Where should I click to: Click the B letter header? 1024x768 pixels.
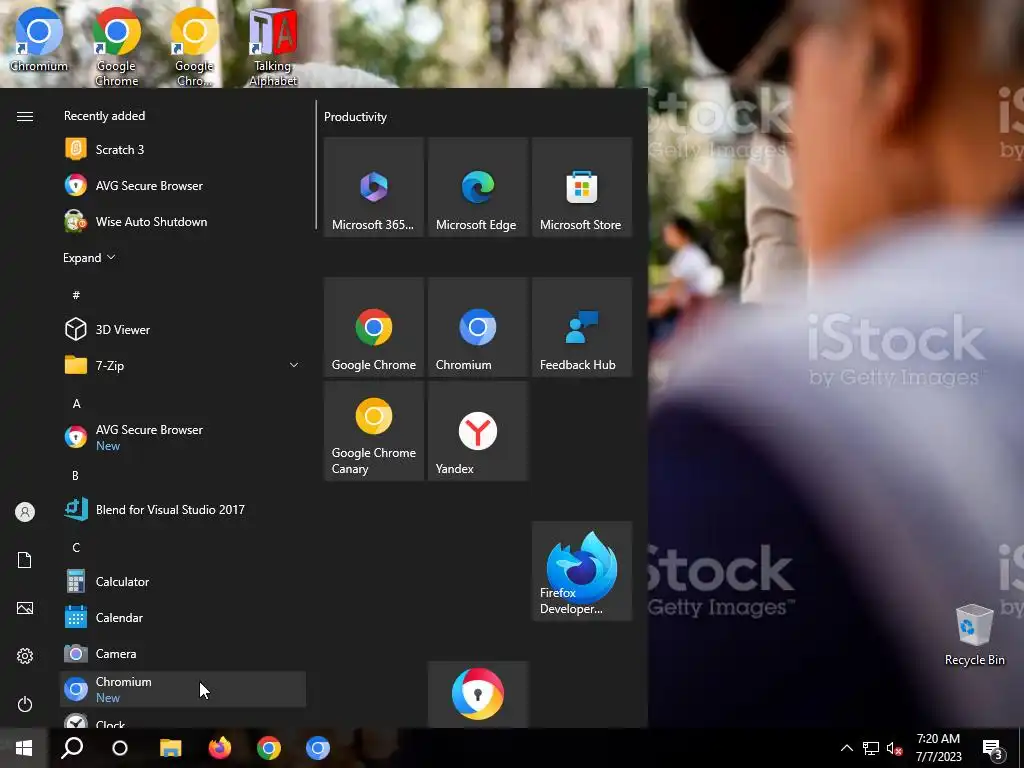click(75, 475)
